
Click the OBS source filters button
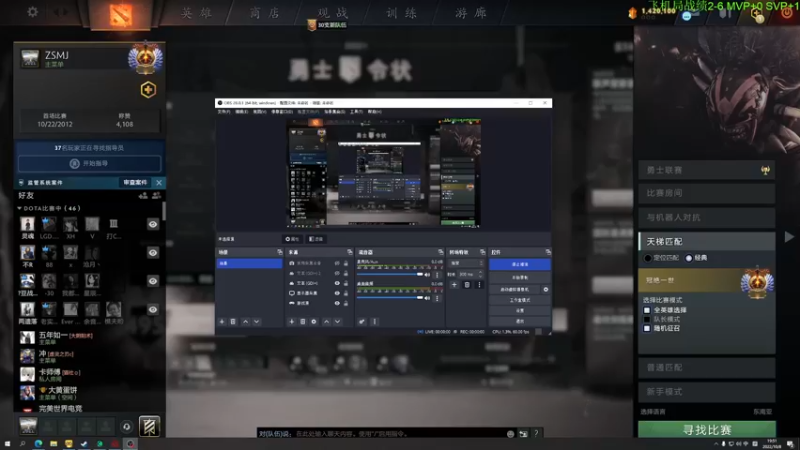coord(316,239)
